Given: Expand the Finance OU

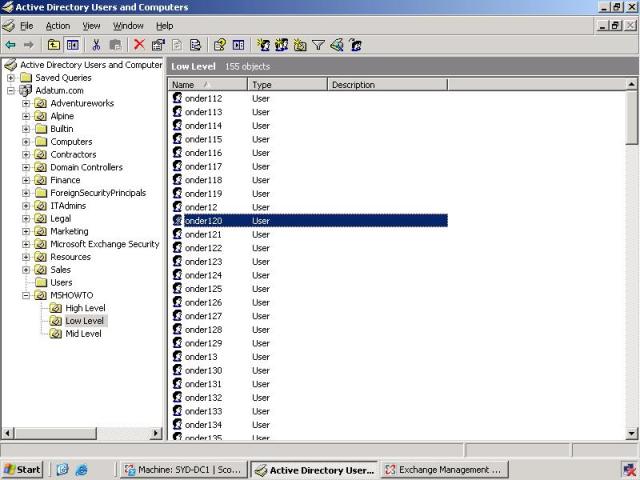Looking at the screenshot, I should point(26,180).
